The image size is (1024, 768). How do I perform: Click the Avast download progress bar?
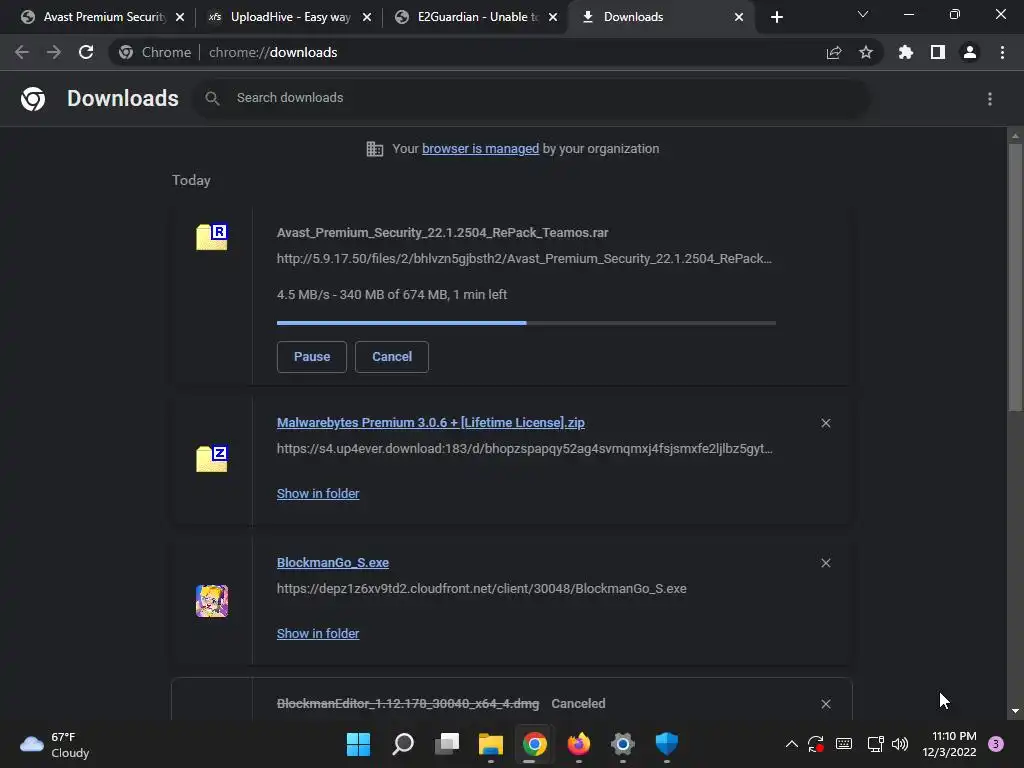pos(526,323)
